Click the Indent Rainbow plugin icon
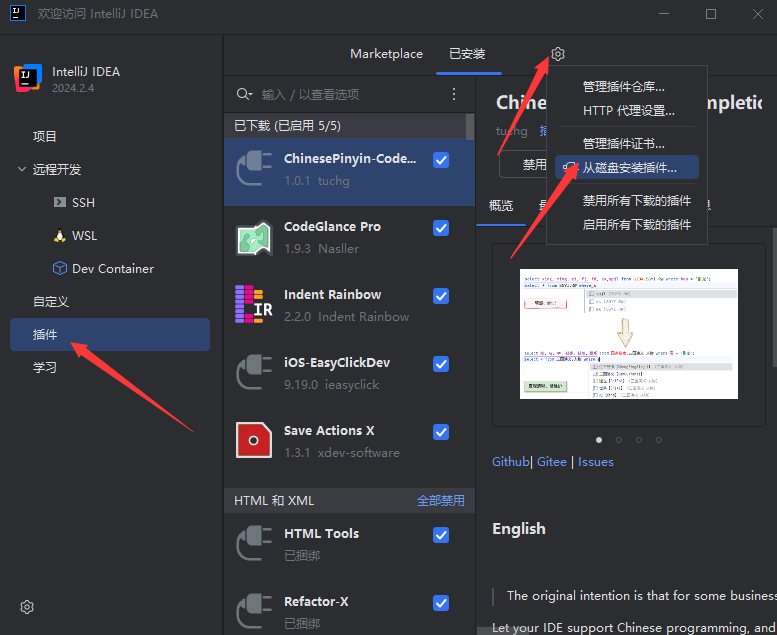Viewport: 777px width, 635px height. coord(254,305)
